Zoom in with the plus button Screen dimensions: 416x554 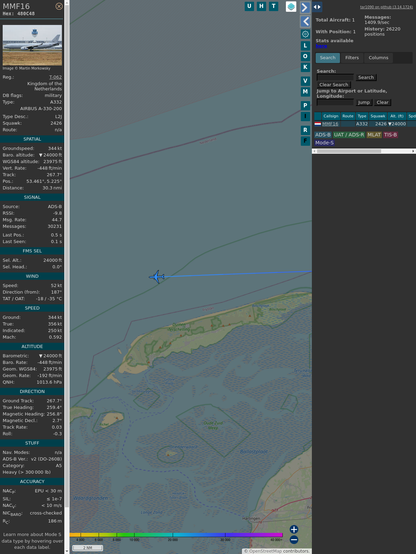click(x=294, y=529)
